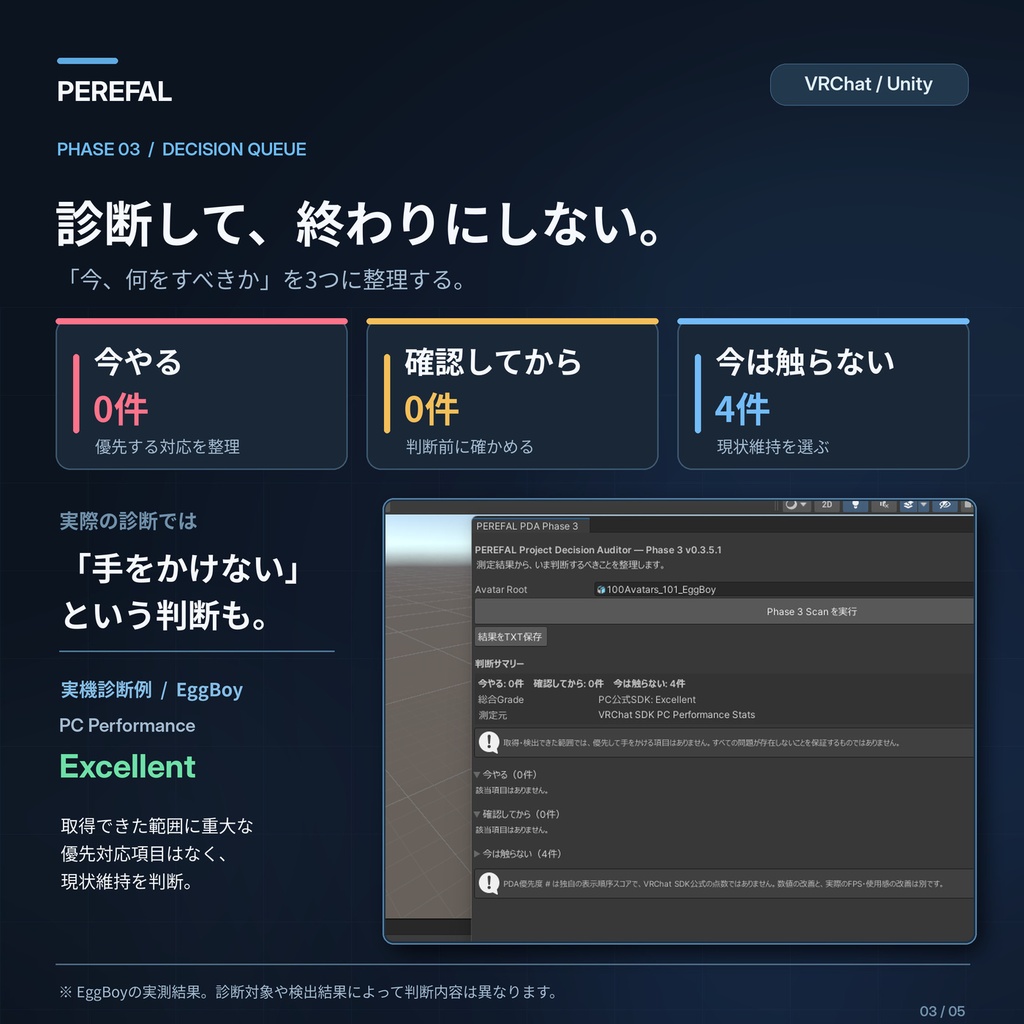Toggle scene lighting bulb icon

pyautogui.click(x=855, y=505)
